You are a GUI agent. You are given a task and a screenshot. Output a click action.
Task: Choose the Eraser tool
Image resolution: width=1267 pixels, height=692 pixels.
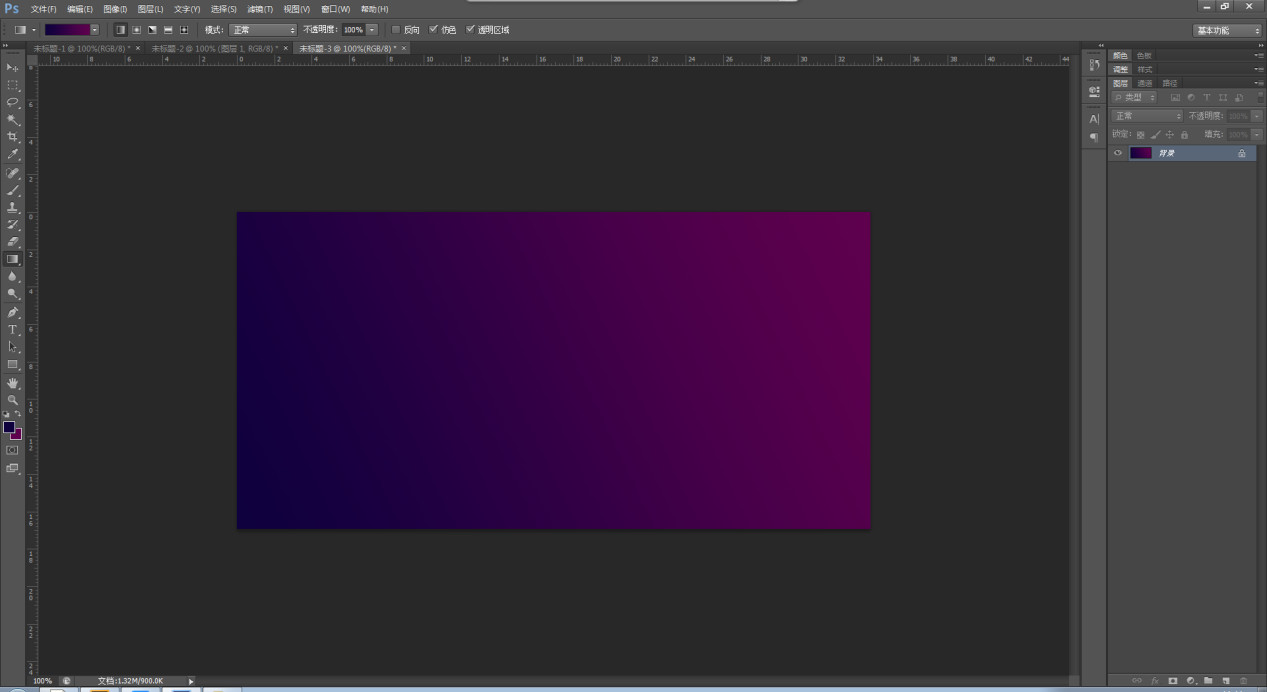pos(13,241)
